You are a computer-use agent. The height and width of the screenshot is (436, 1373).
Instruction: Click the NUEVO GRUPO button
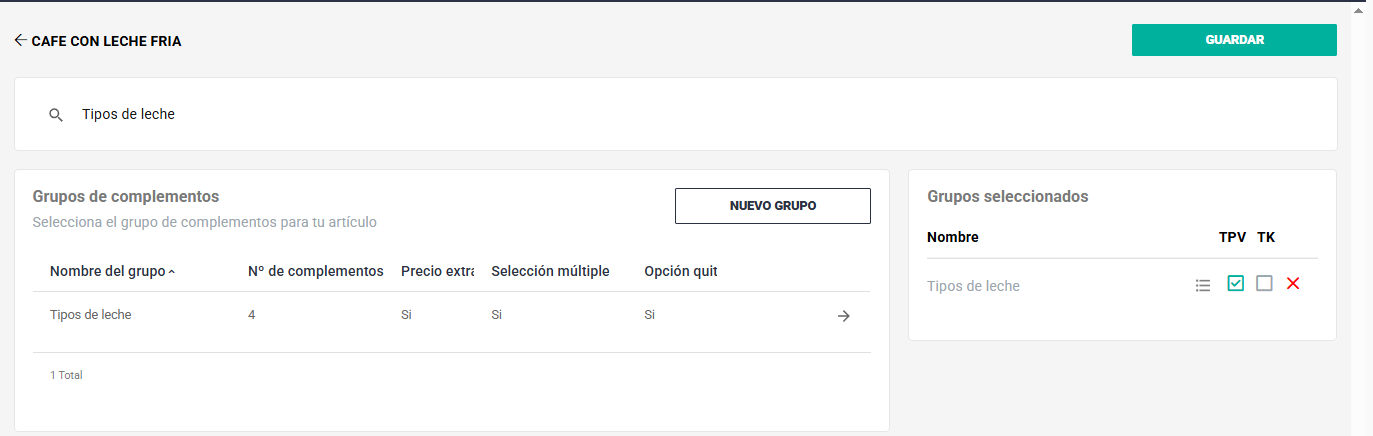[x=772, y=206]
